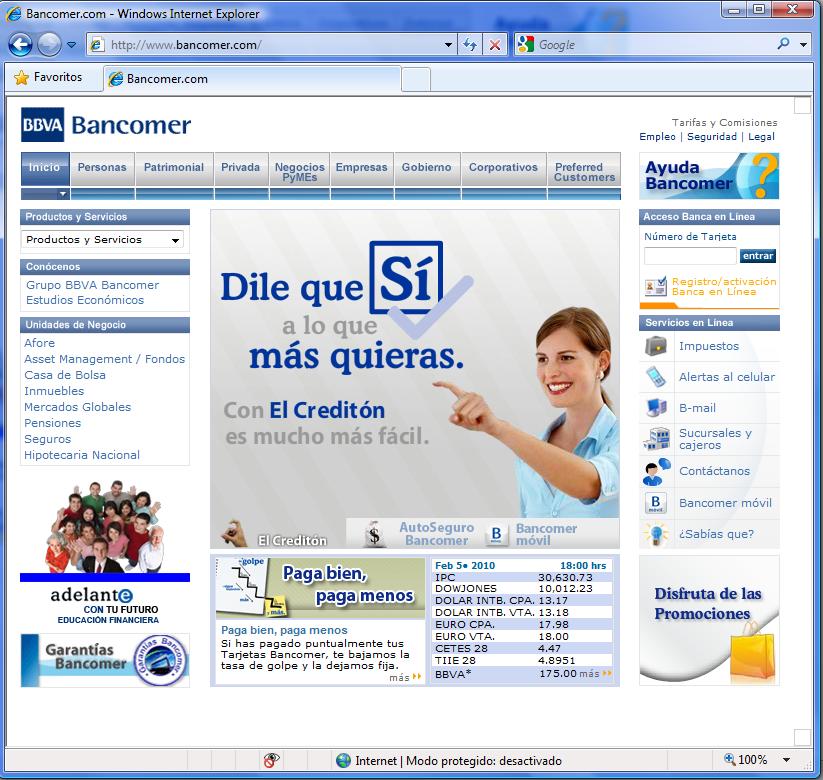Viewport: 823px width, 780px height.
Task: Open Casa de Bolsa link
Action: (x=65, y=375)
